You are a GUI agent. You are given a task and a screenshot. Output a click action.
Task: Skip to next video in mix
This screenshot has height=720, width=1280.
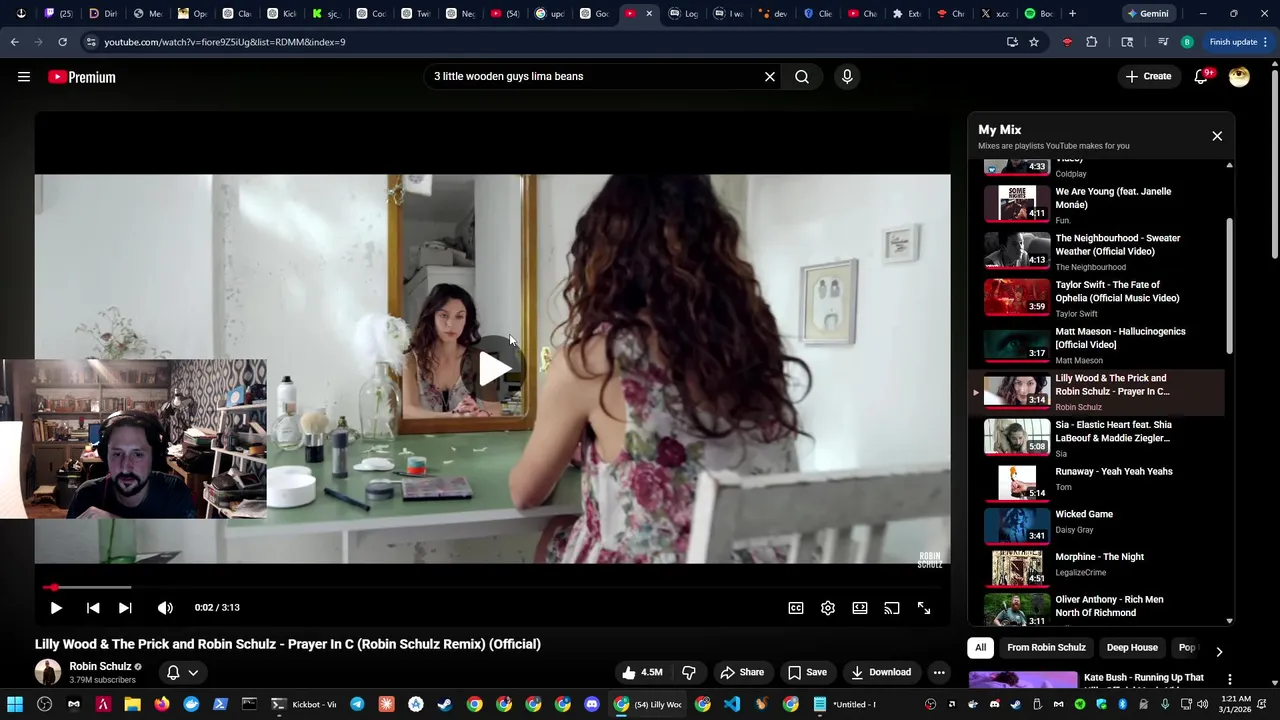[x=125, y=608]
